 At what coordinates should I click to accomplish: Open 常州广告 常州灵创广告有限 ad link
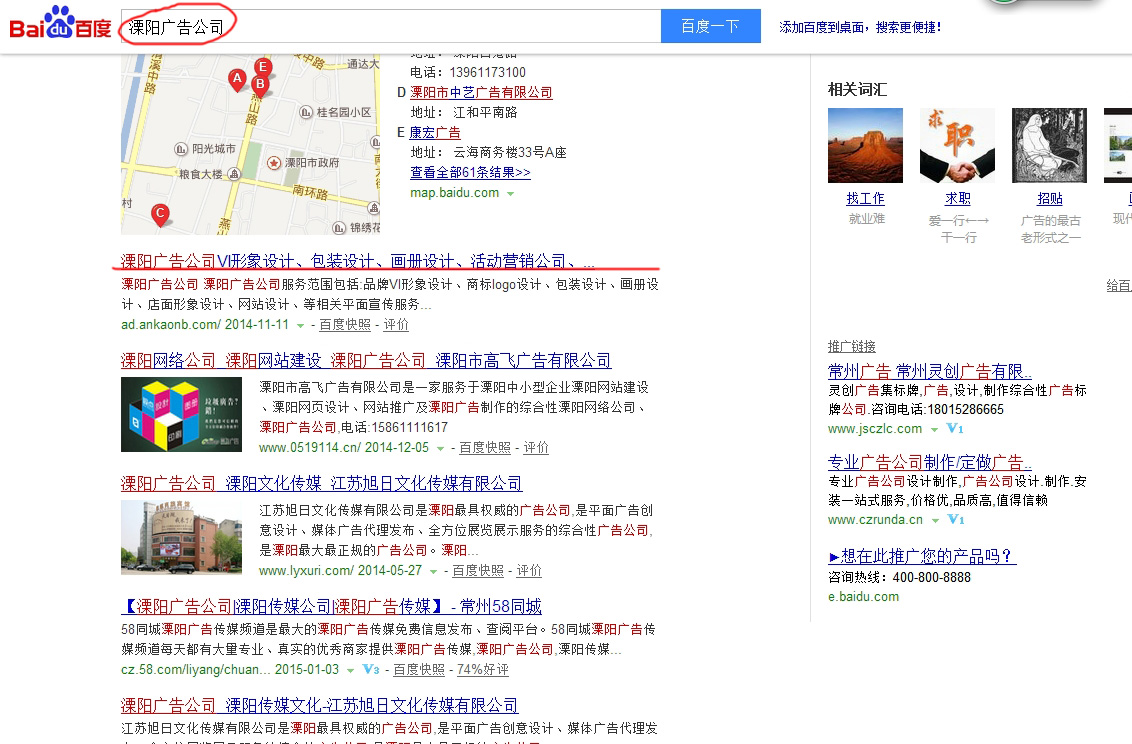(930, 372)
